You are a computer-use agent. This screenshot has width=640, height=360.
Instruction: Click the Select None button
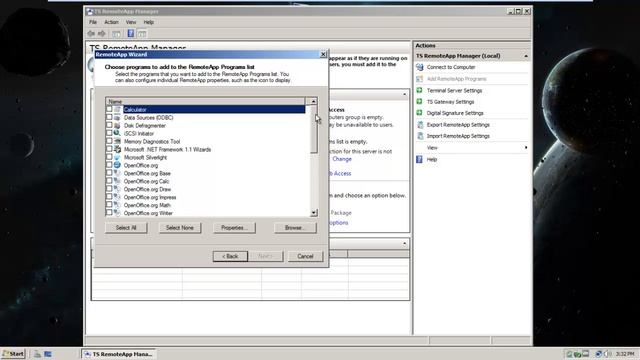180,228
